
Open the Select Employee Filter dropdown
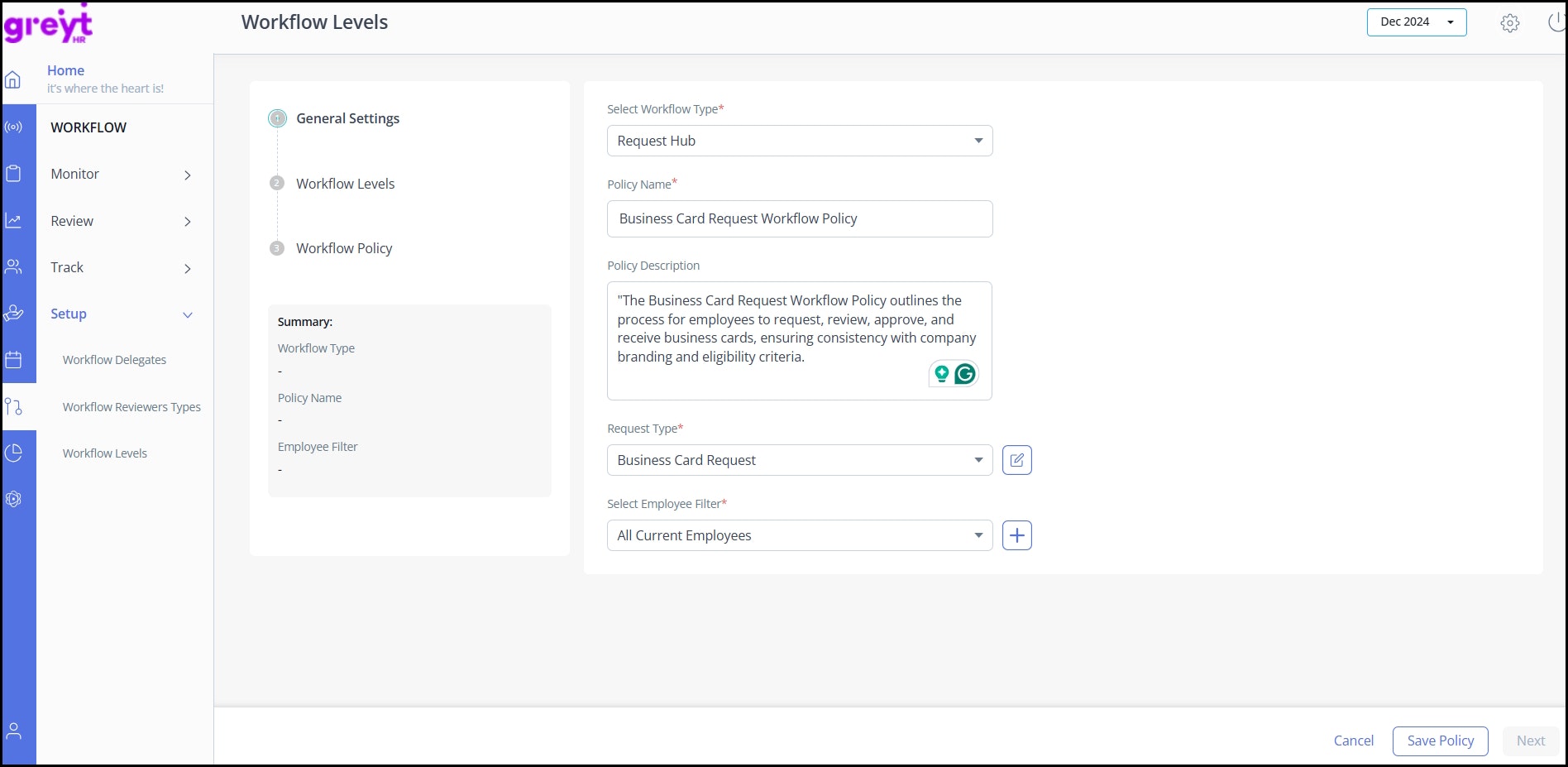[800, 535]
